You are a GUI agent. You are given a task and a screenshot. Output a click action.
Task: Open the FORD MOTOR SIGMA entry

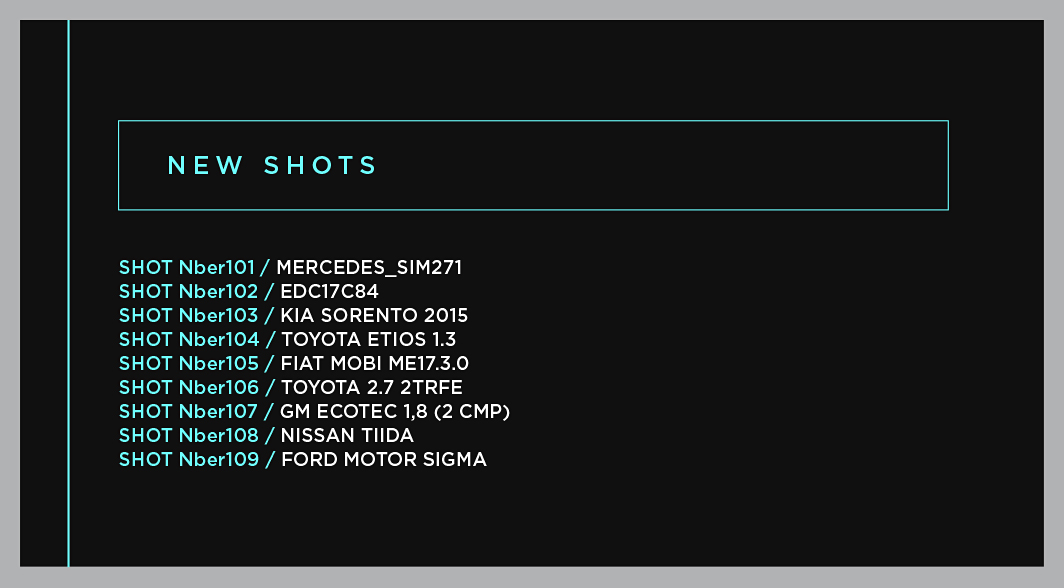(x=384, y=460)
